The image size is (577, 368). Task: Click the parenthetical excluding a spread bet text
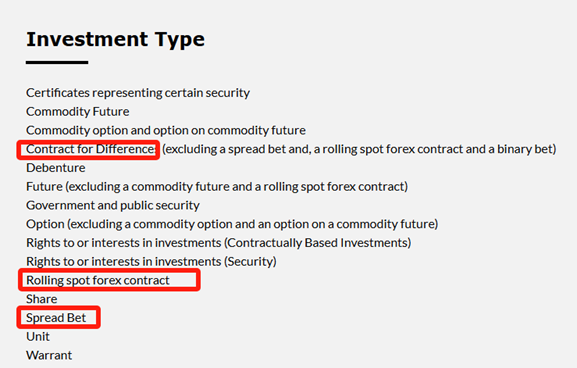pos(359,149)
